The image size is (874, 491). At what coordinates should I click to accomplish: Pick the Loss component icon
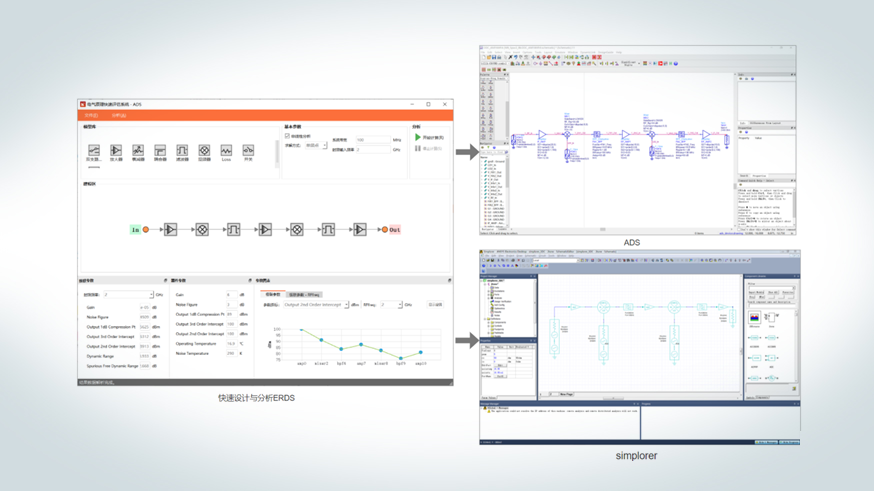point(226,151)
